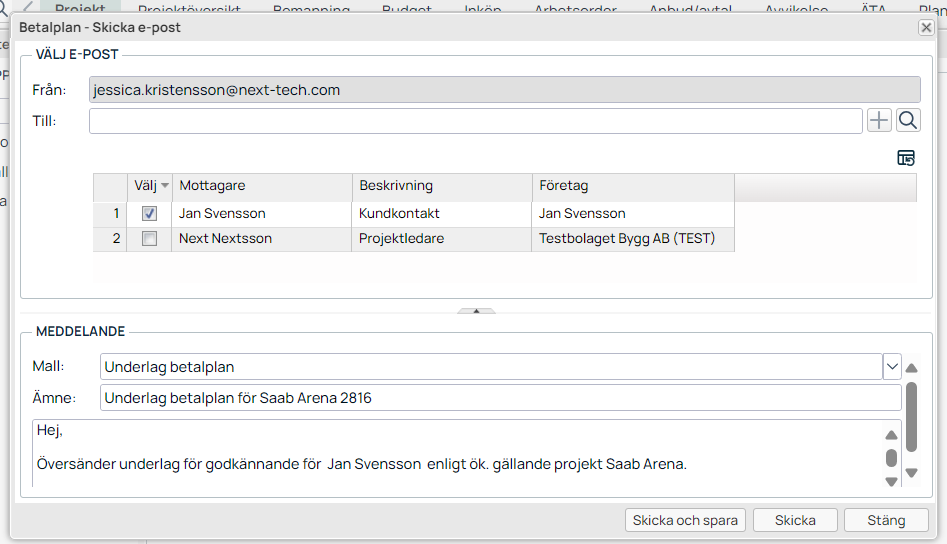This screenshot has height=544, width=947.
Task: Add recipient with the plus icon
Action: click(879, 121)
